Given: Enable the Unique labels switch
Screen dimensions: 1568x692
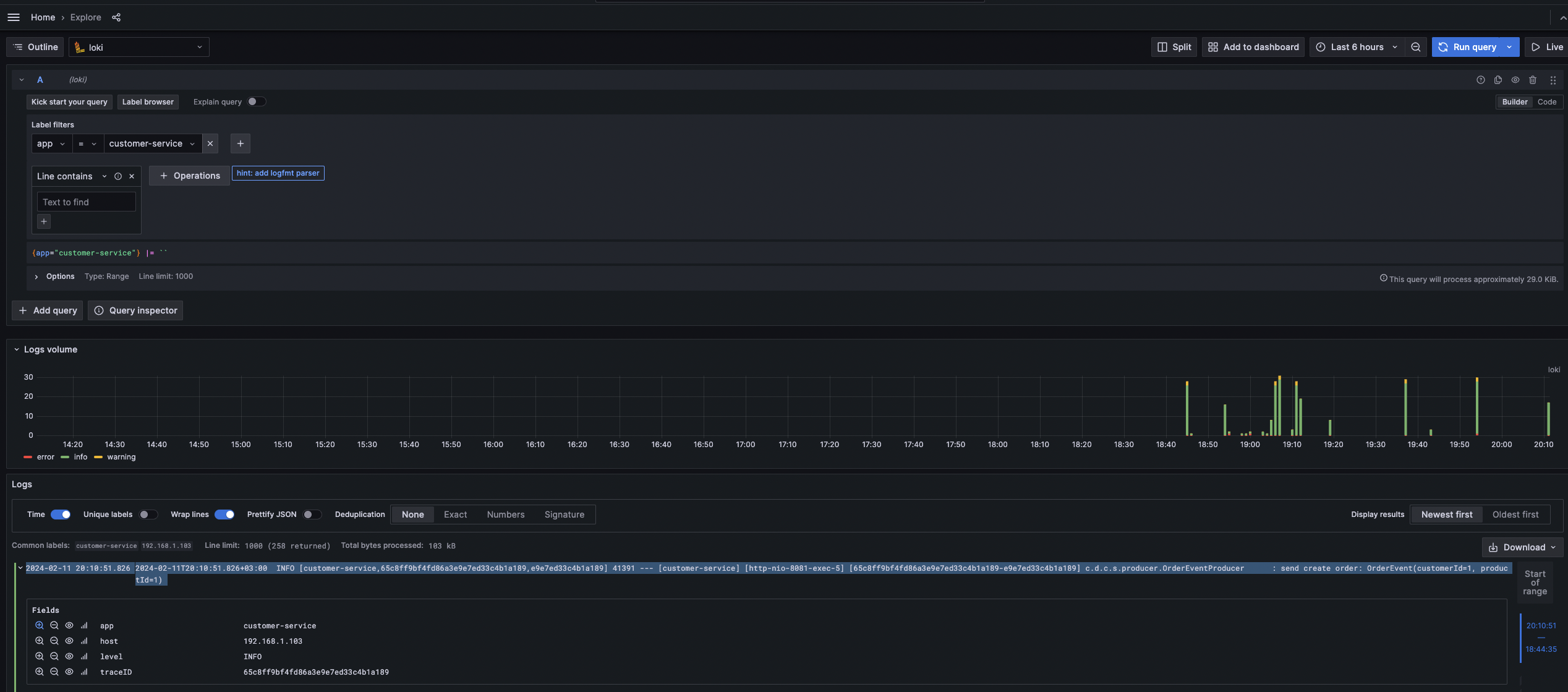Looking at the screenshot, I should coord(148,515).
